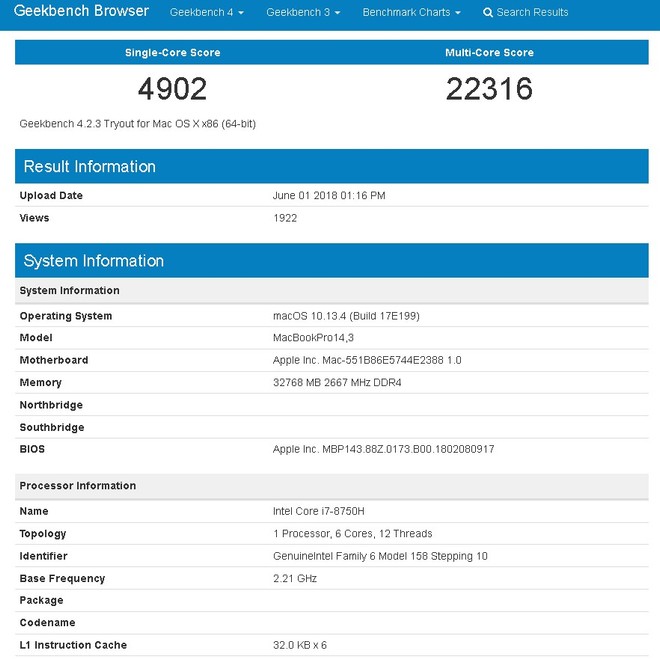Click the Geekbench 4.2.3 Tryout version text

[137, 124]
